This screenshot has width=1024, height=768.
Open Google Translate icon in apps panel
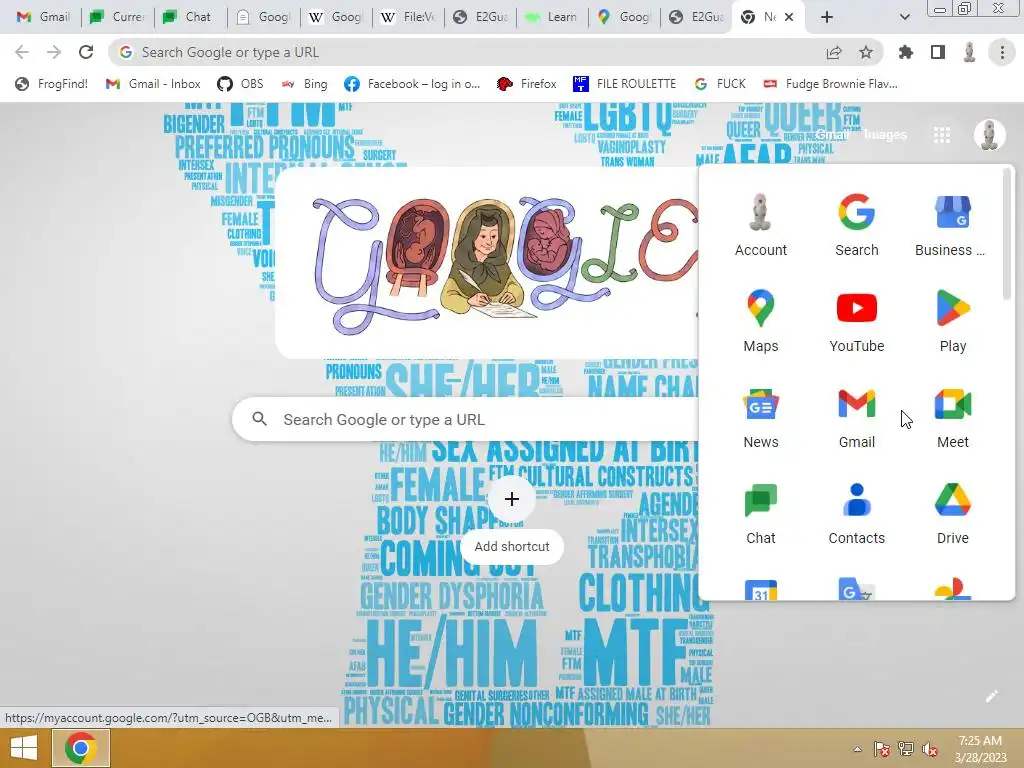[856, 589]
